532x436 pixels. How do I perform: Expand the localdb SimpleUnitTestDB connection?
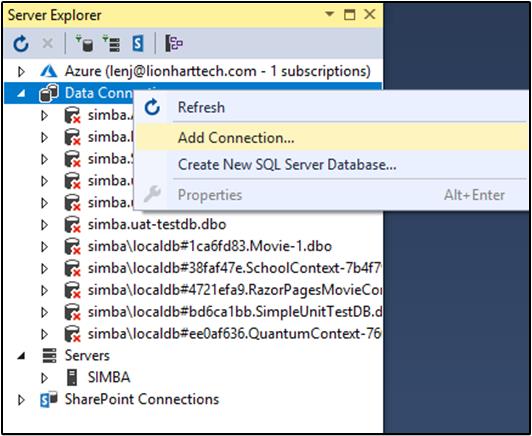44,312
